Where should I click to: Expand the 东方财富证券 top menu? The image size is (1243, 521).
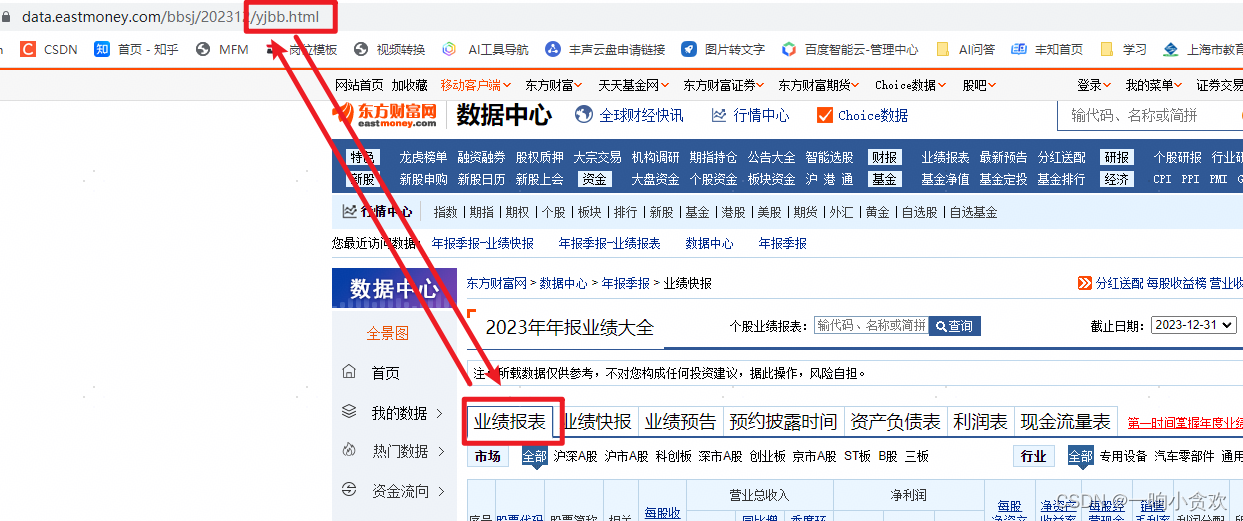(x=724, y=85)
